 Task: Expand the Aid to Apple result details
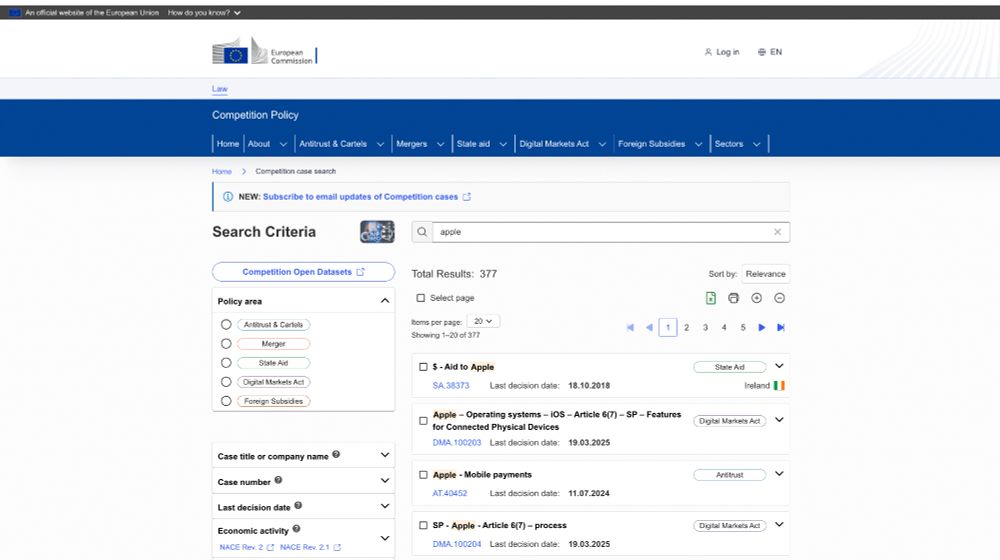tap(779, 366)
